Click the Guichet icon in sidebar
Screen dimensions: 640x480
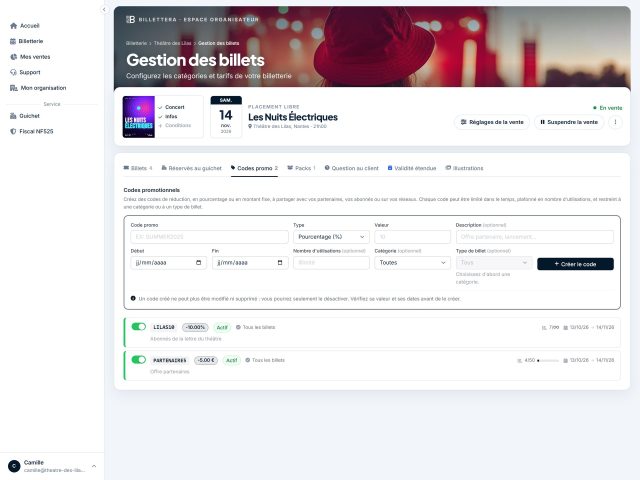coord(13,116)
